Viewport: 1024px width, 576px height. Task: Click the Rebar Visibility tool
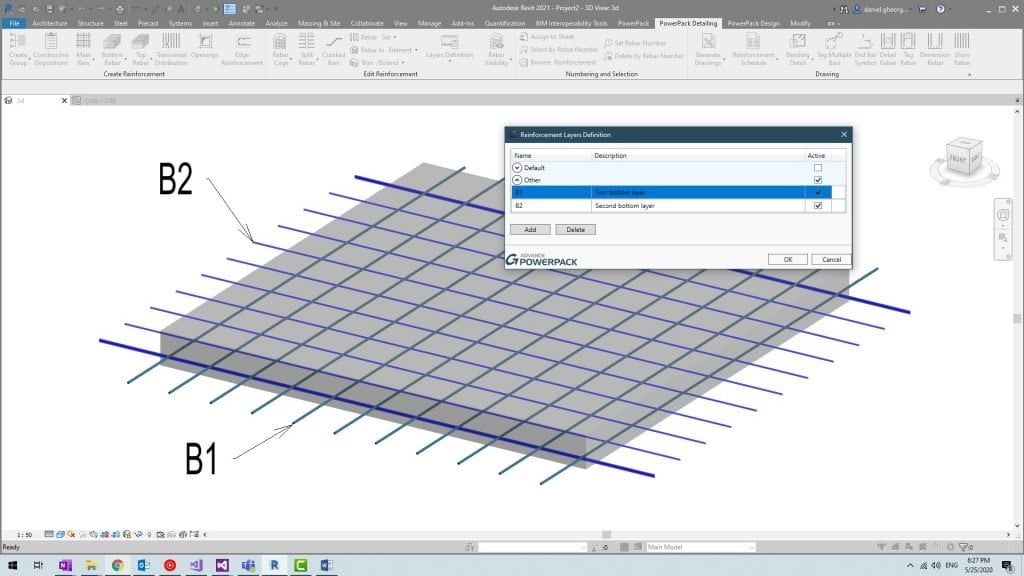coord(496,50)
